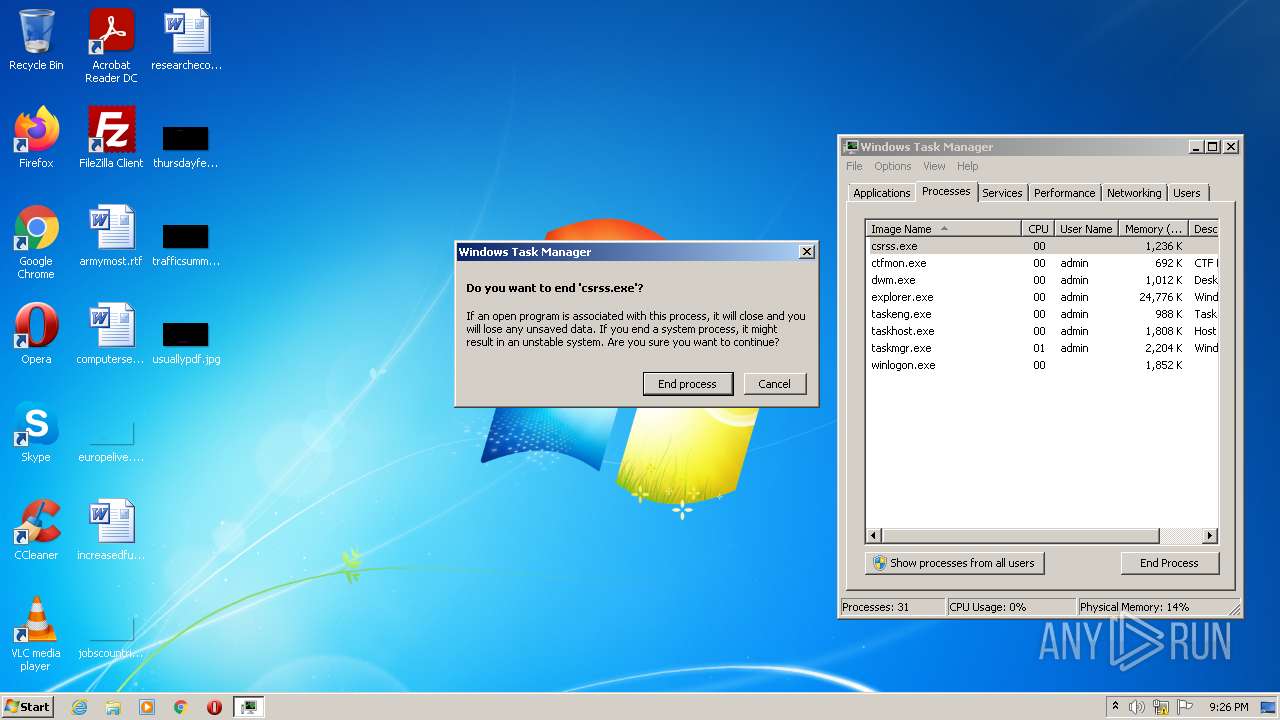The image size is (1280, 720).
Task: Open the File menu in Task Manager
Action: [x=854, y=166]
